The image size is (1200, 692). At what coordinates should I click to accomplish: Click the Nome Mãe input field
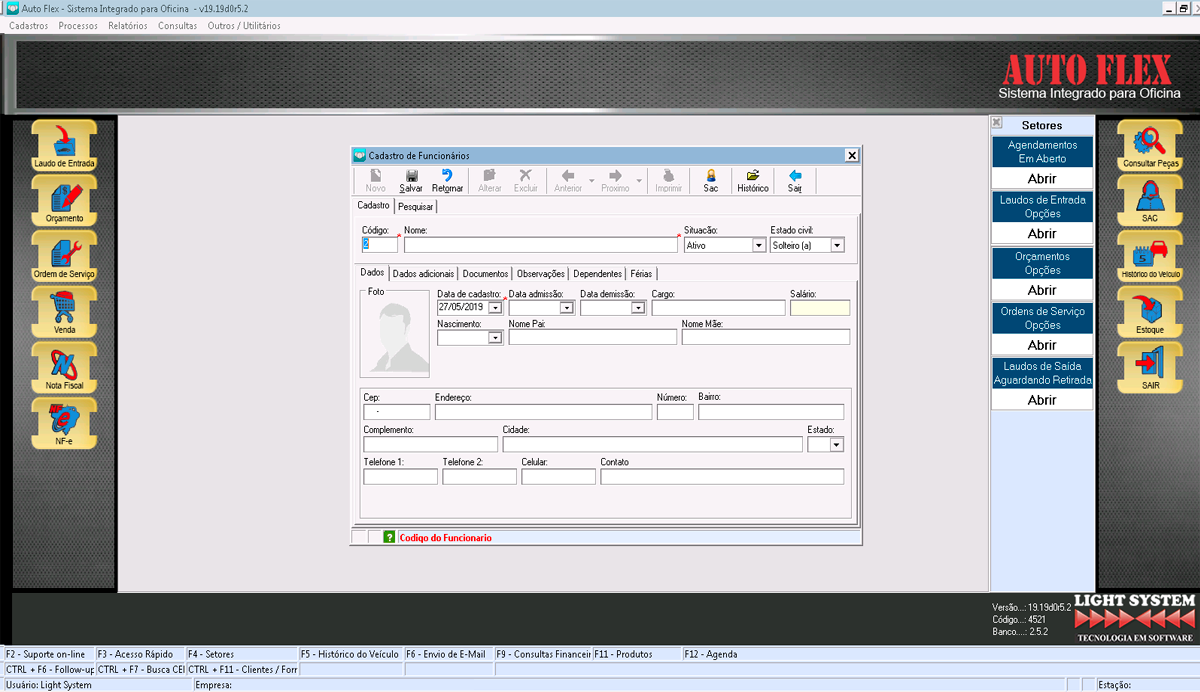tap(766, 338)
